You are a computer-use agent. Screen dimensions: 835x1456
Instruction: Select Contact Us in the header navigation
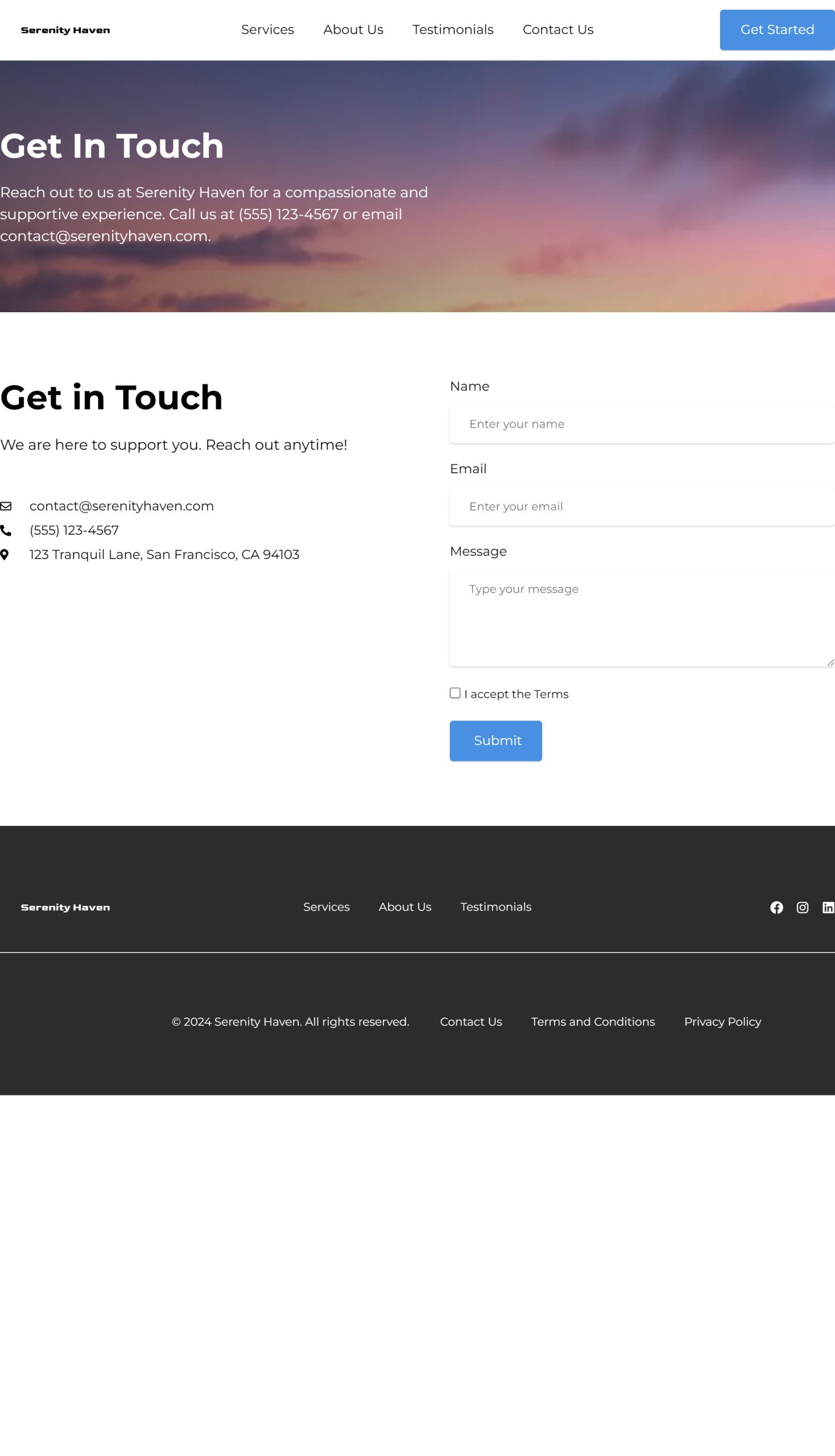(x=557, y=30)
